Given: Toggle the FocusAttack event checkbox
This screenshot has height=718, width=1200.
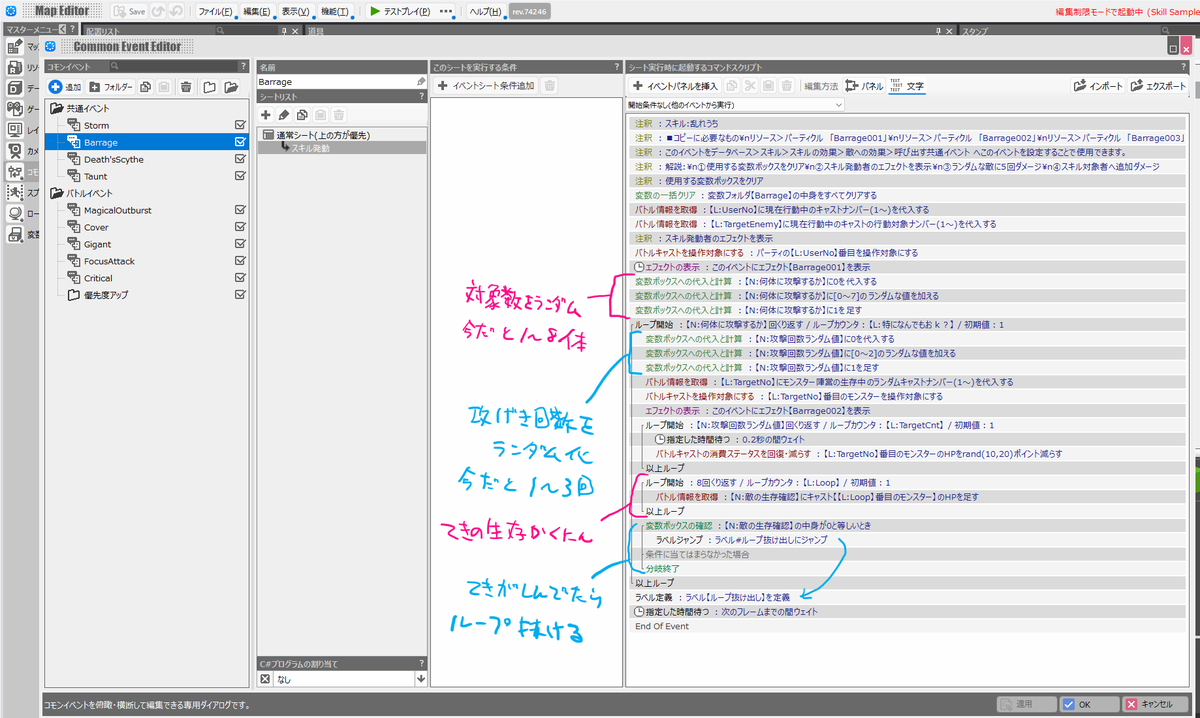Looking at the screenshot, I should 240,261.
